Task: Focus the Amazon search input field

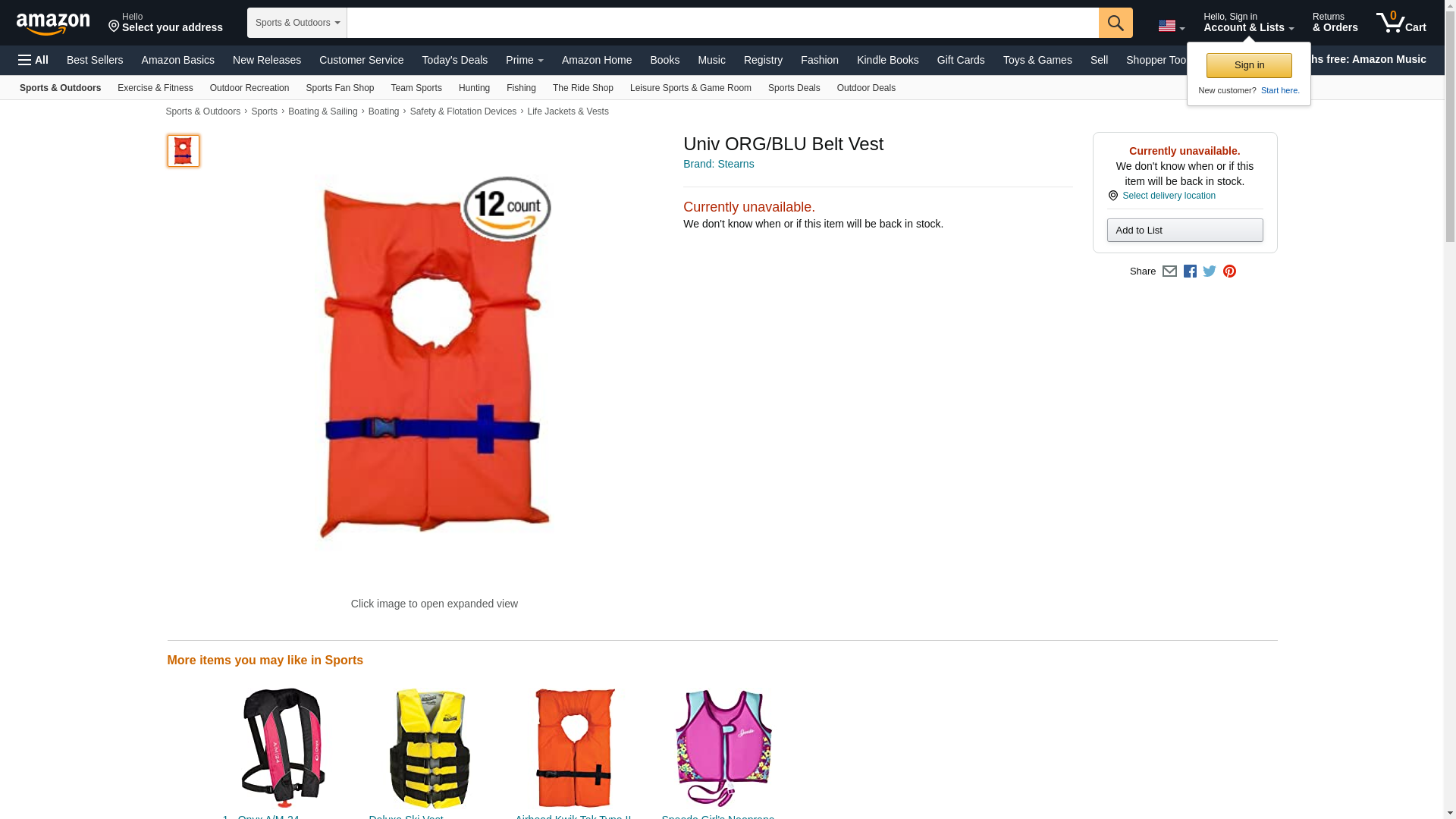Action: click(x=723, y=23)
